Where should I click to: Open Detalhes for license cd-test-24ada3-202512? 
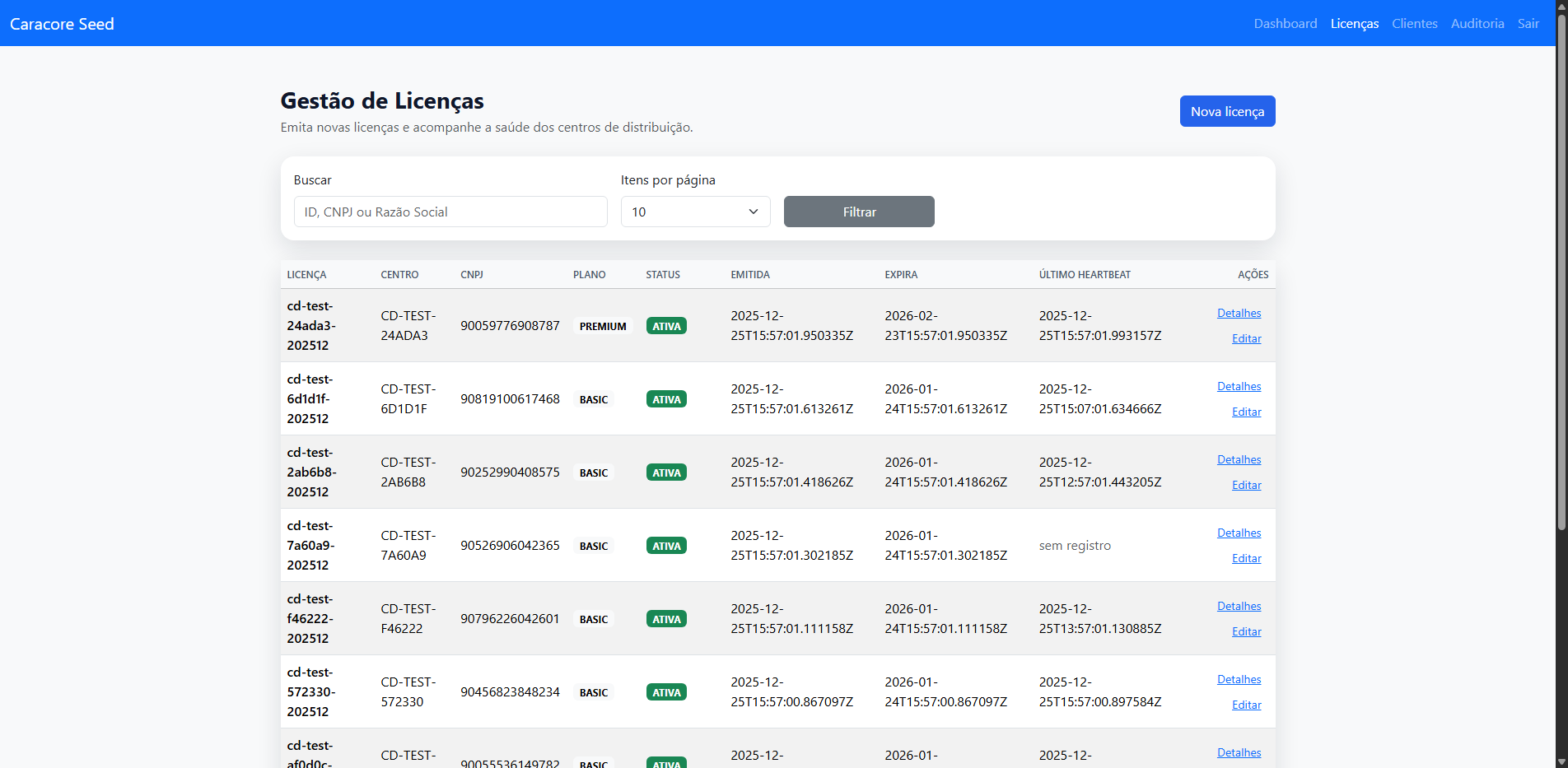pyautogui.click(x=1239, y=313)
